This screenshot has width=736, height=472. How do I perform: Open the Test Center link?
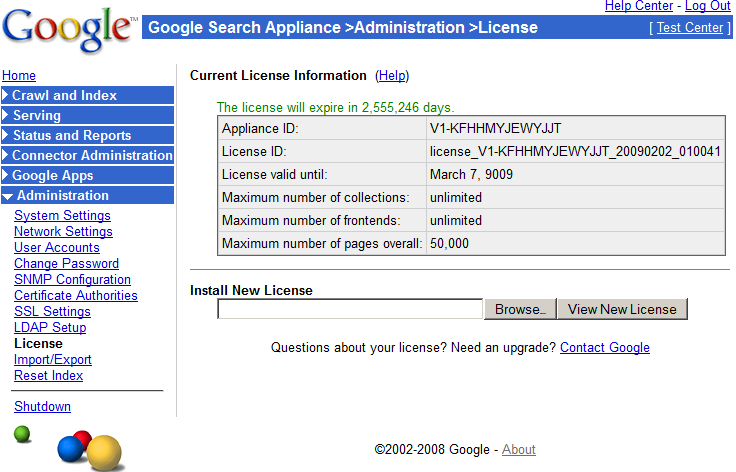click(x=690, y=28)
